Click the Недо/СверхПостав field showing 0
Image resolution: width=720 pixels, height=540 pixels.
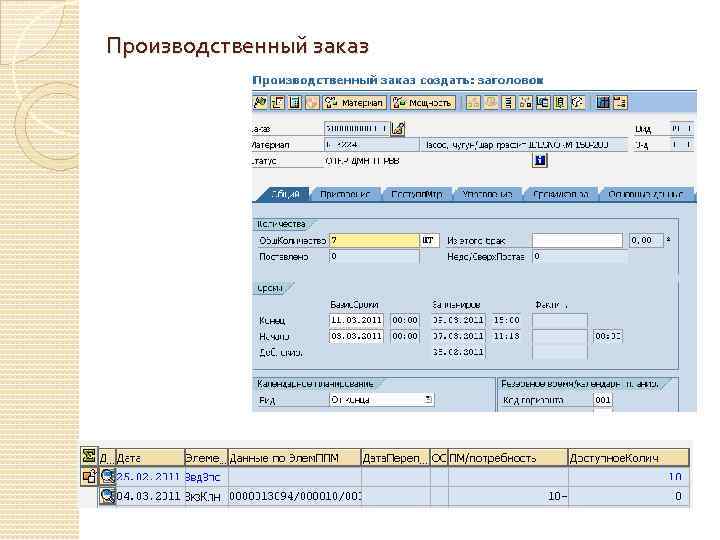pos(579,257)
